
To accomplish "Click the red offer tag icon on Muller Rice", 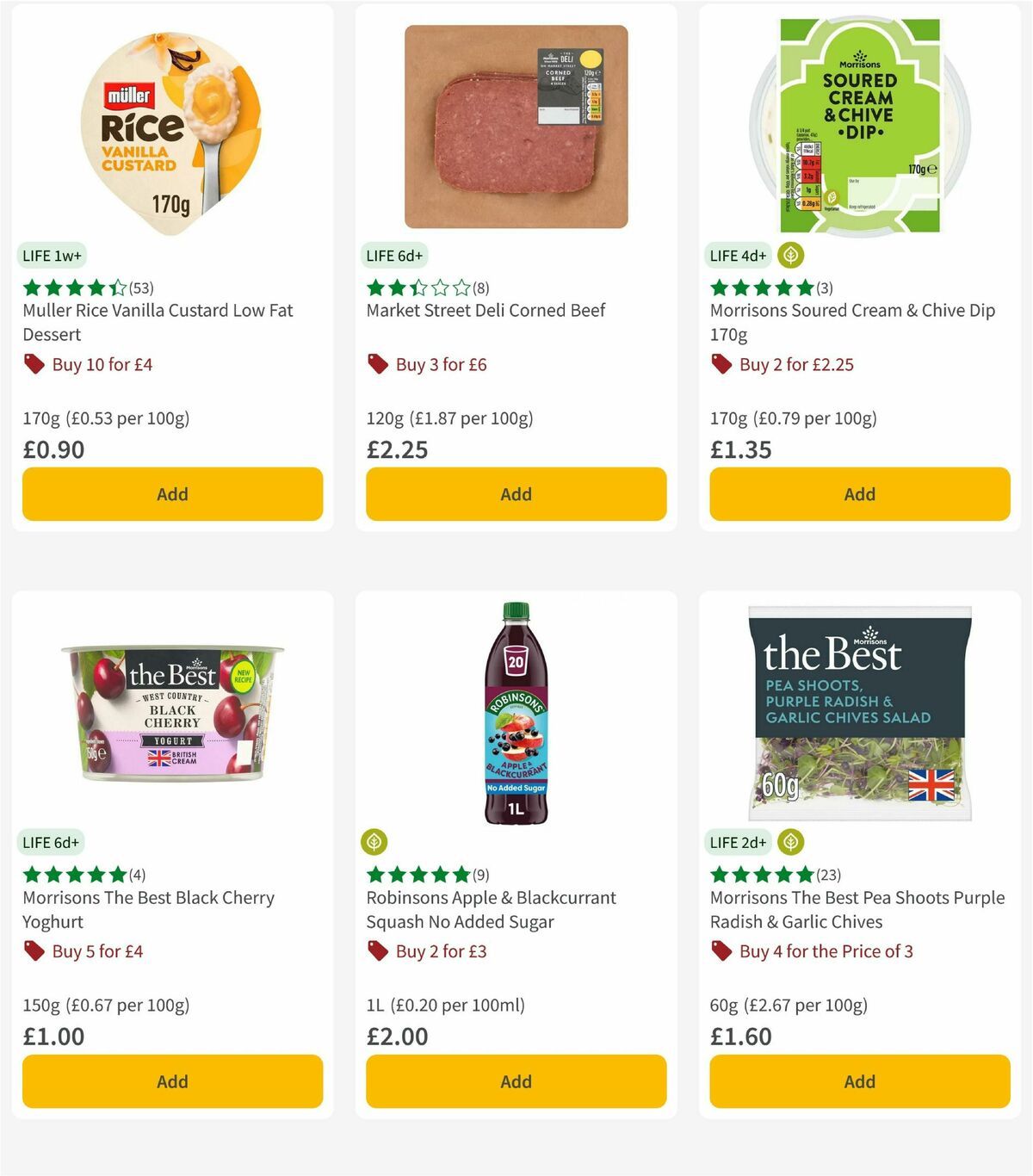I will pos(34,364).
